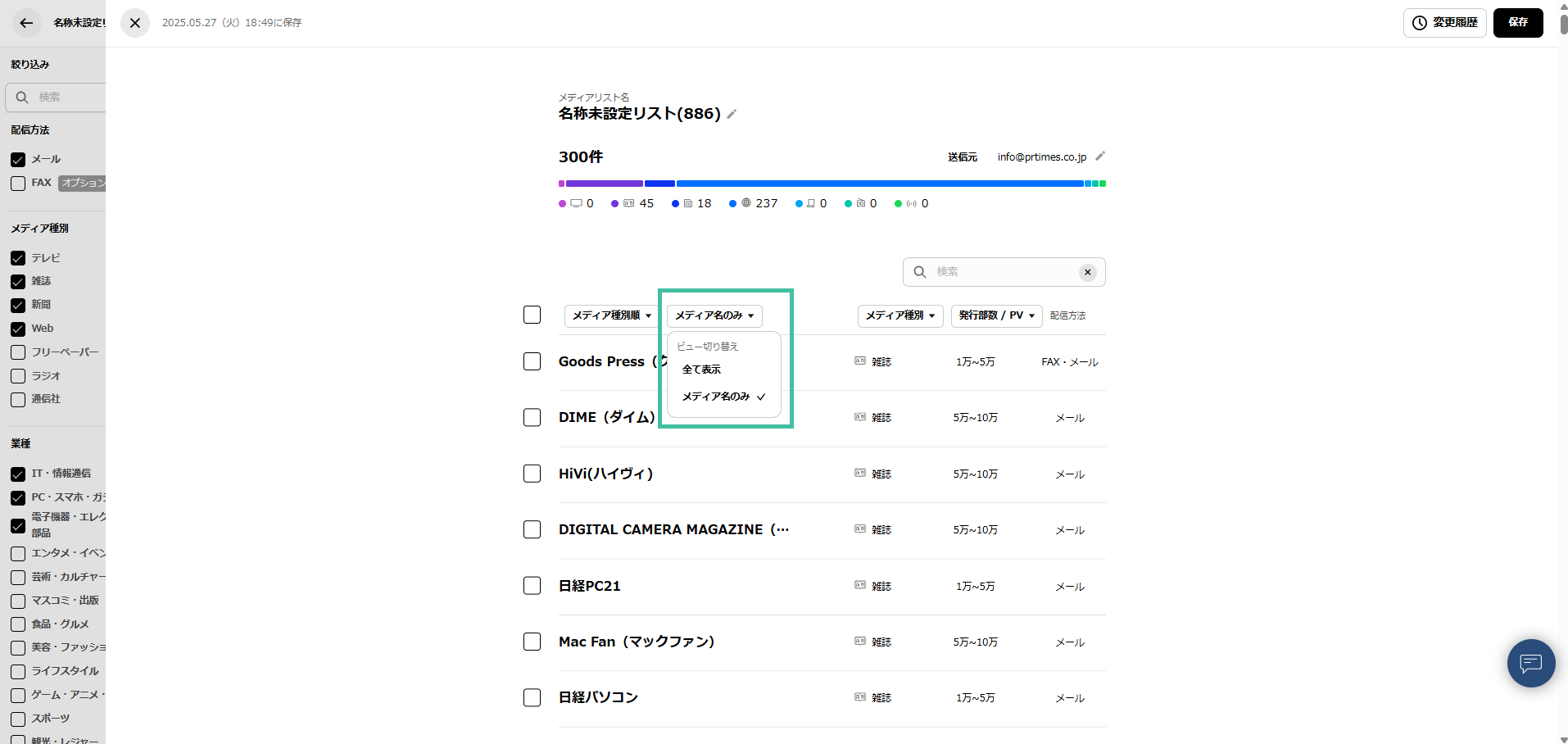1568x744 pixels.
Task: Open the メディア種別 column dropdown
Action: pyautogui.click(x=900, y=315)
